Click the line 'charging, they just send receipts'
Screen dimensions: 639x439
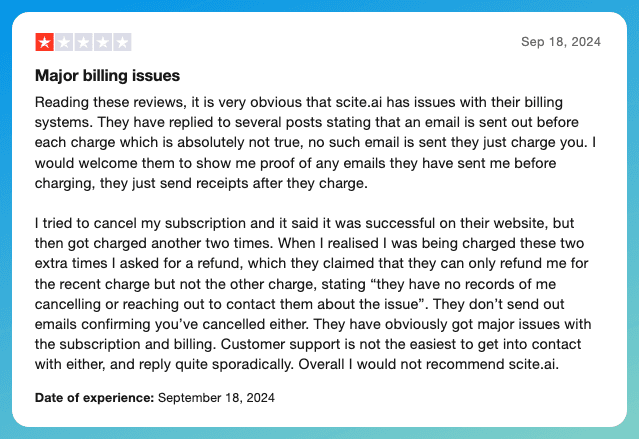point(201,183)
